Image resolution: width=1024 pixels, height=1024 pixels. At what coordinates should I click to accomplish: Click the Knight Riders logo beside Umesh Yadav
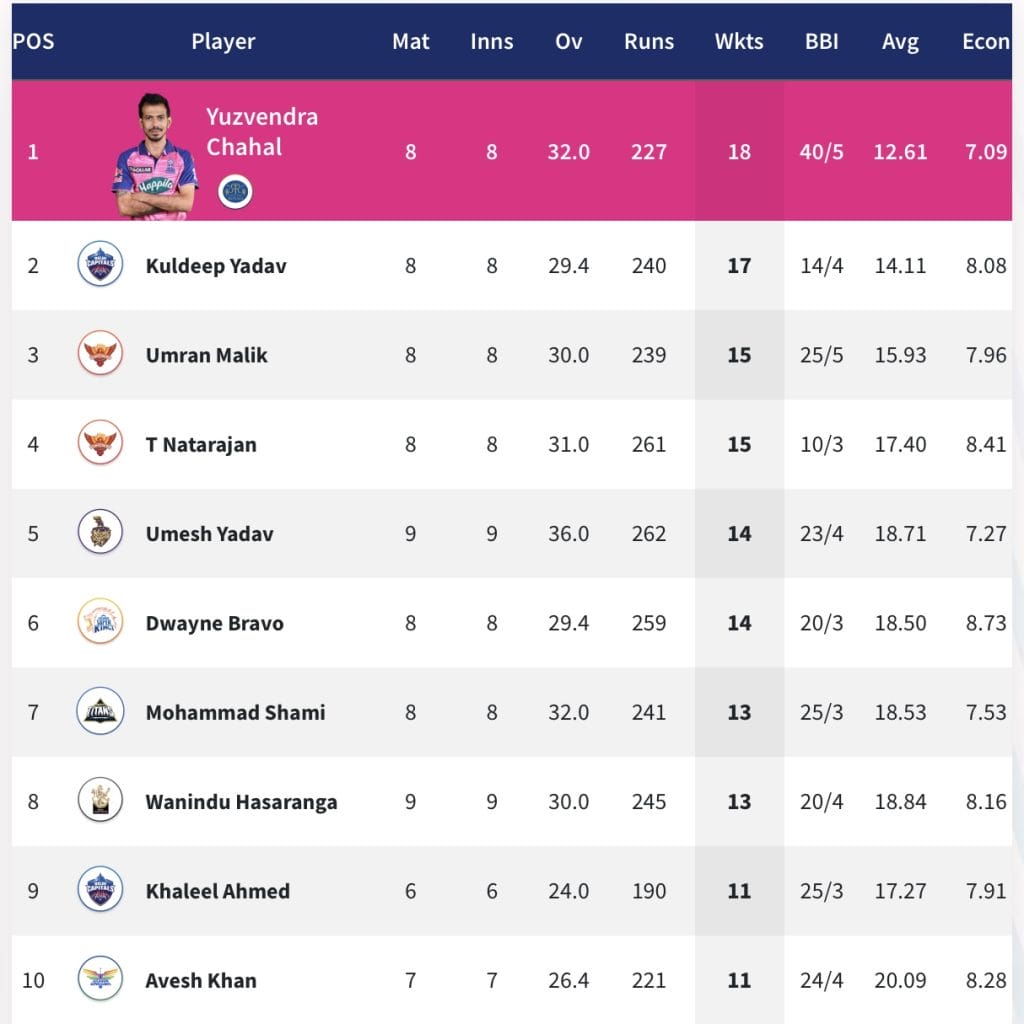coord(100,533)
